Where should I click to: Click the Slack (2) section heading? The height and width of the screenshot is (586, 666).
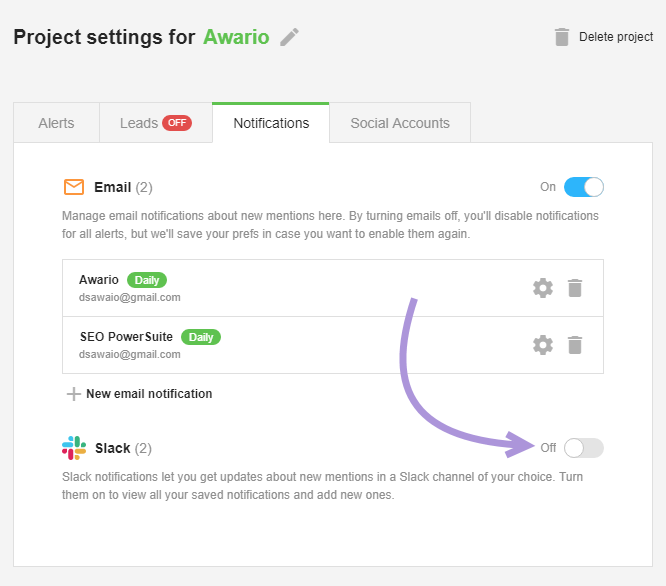pyautogui.click(x=123, y=448)
